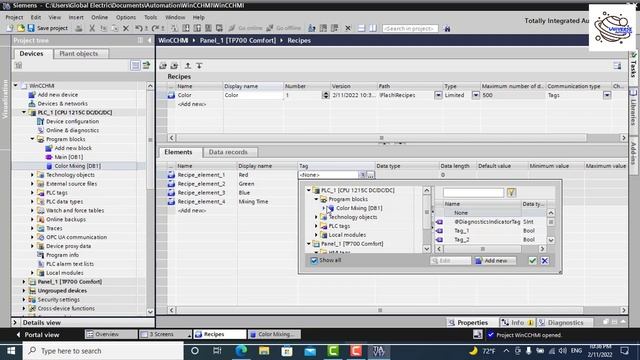Open the Diagnostics inspector tab
Screen dimensions: 640x360
(565, 322)
